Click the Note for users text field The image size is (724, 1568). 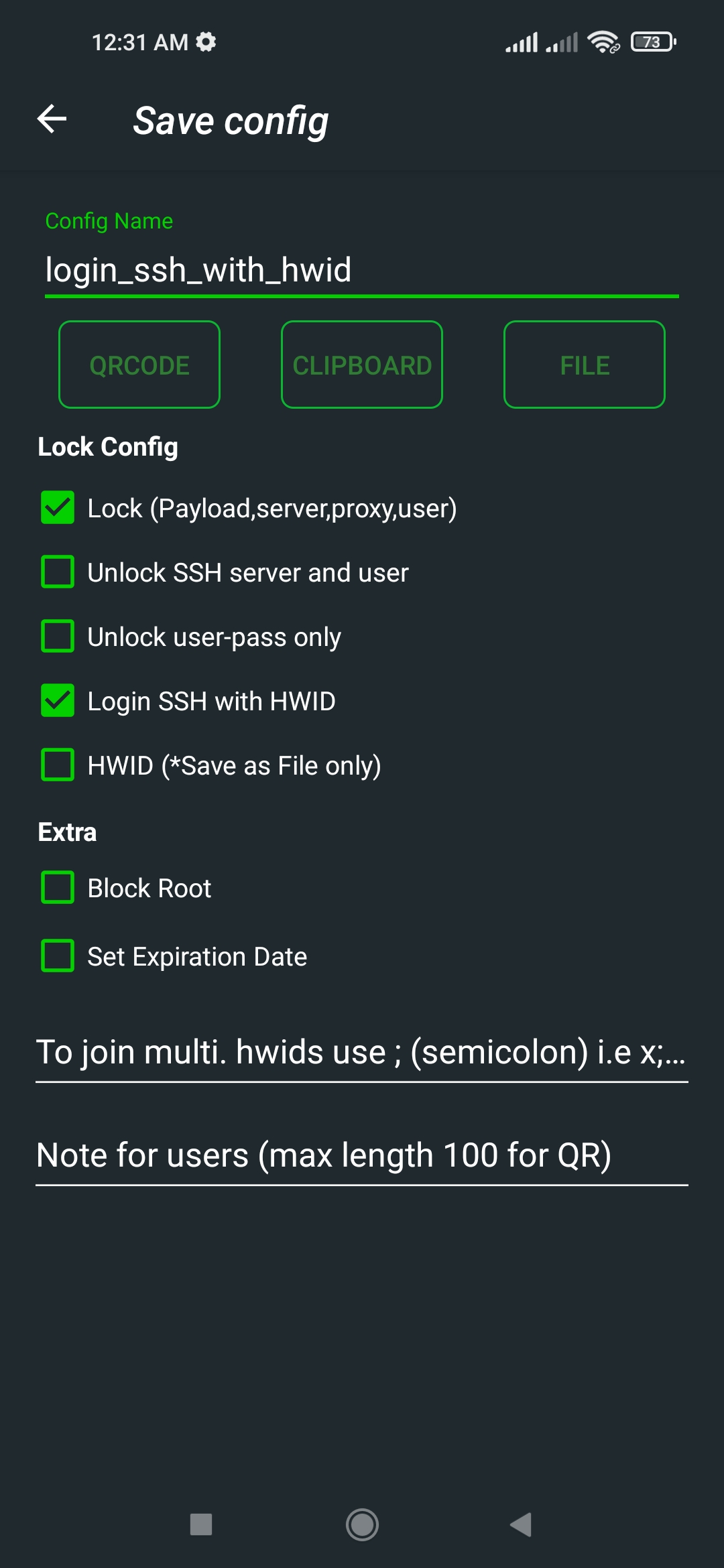[x=325, y=1154]
